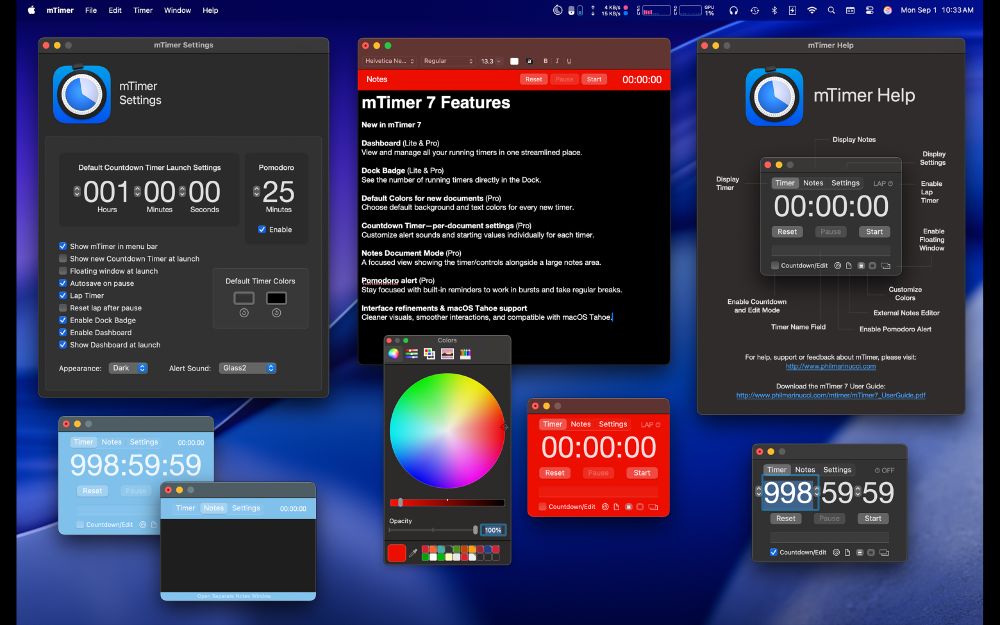Viewport: 1000px width, 625px height.
Task: Enable Floating window at launch checkbox
Action: click(x=62, y=271)
